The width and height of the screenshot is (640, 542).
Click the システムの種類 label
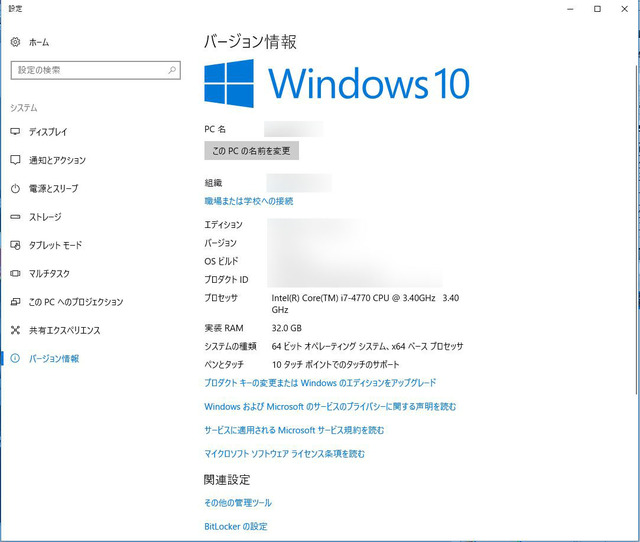point(230,347)
